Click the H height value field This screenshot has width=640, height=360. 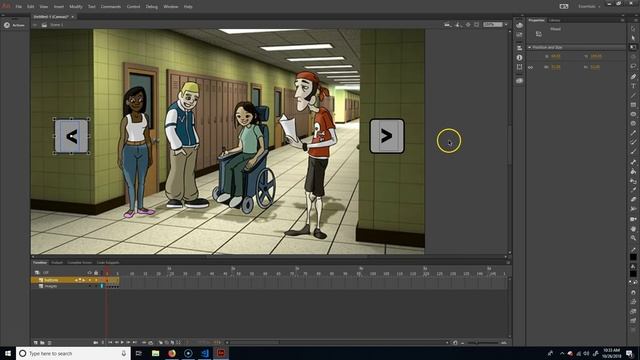point(595,67)
